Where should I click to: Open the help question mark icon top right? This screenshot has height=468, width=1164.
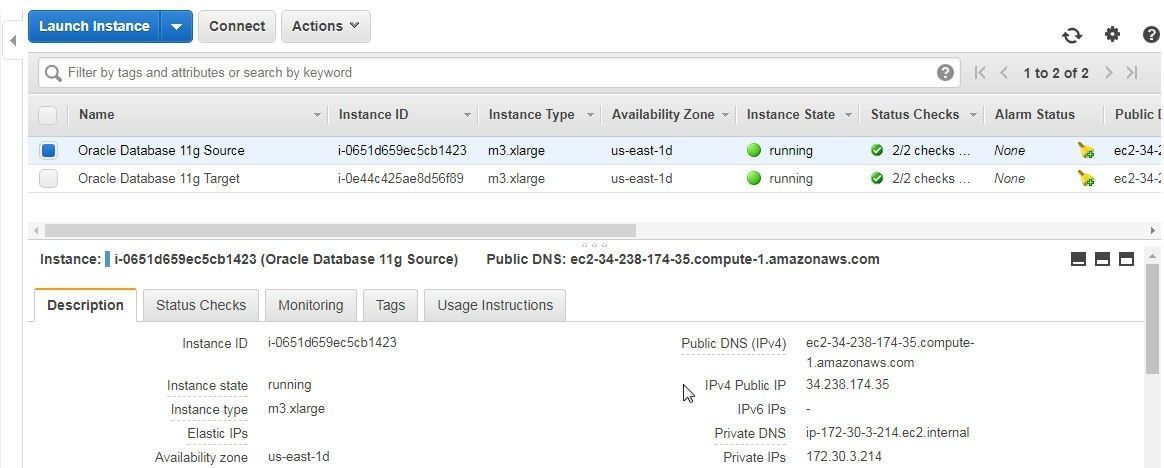click(1151, 34)
